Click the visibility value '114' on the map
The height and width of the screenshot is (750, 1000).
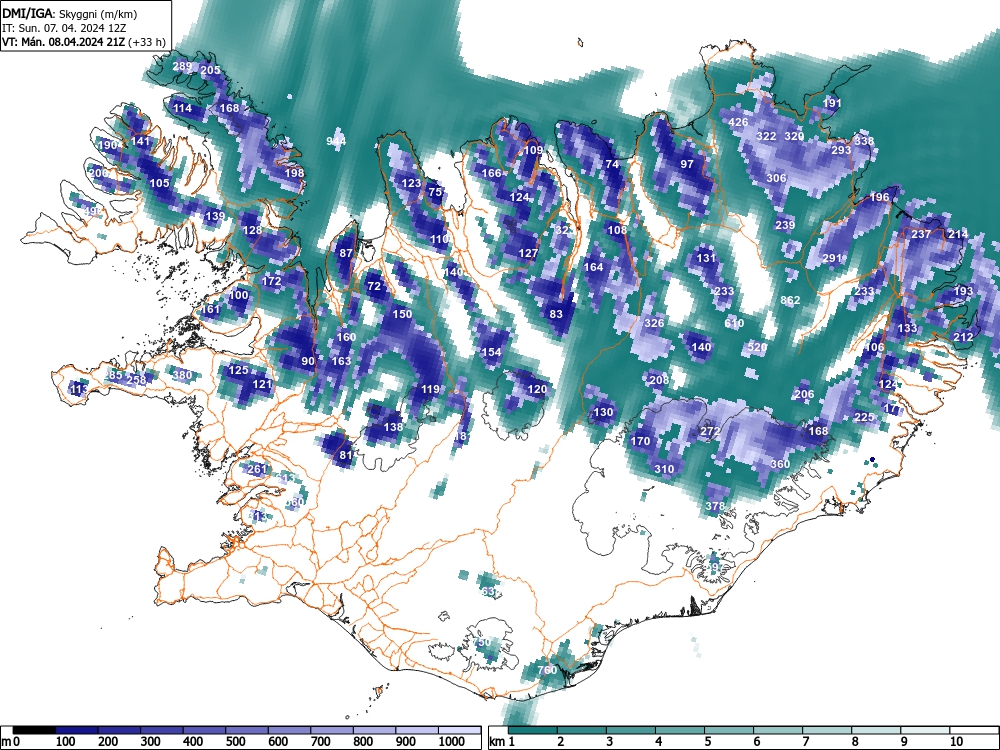click(182, 108)
